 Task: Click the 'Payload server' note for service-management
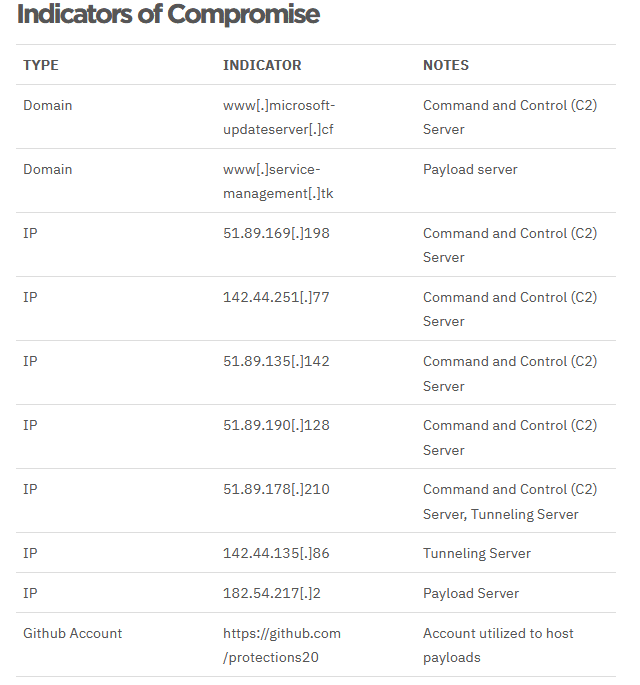coord(470,170)
